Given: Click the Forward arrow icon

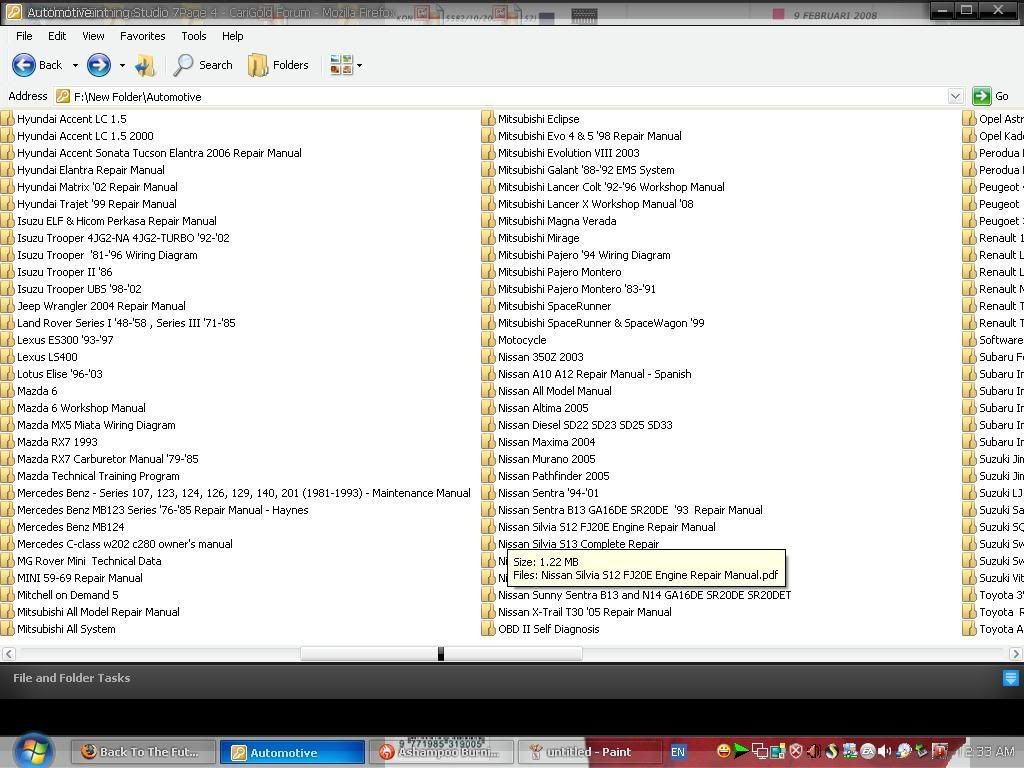Looking at the screenshot, I should pos(99,65).
